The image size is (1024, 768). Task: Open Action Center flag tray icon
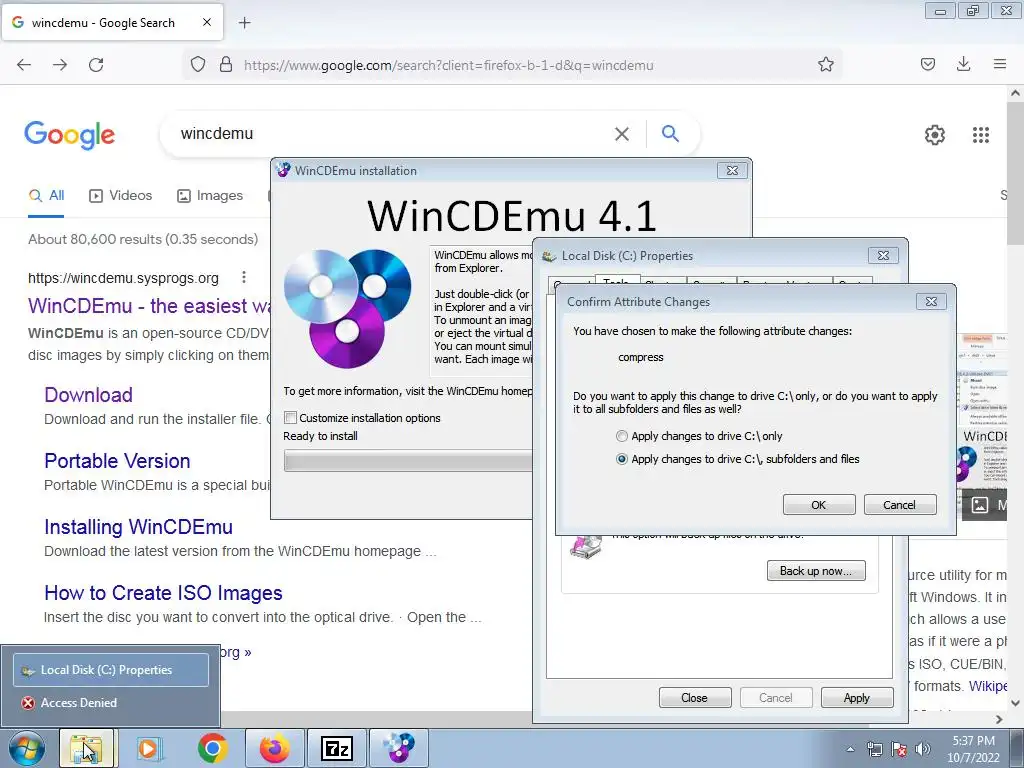[899, 749]
